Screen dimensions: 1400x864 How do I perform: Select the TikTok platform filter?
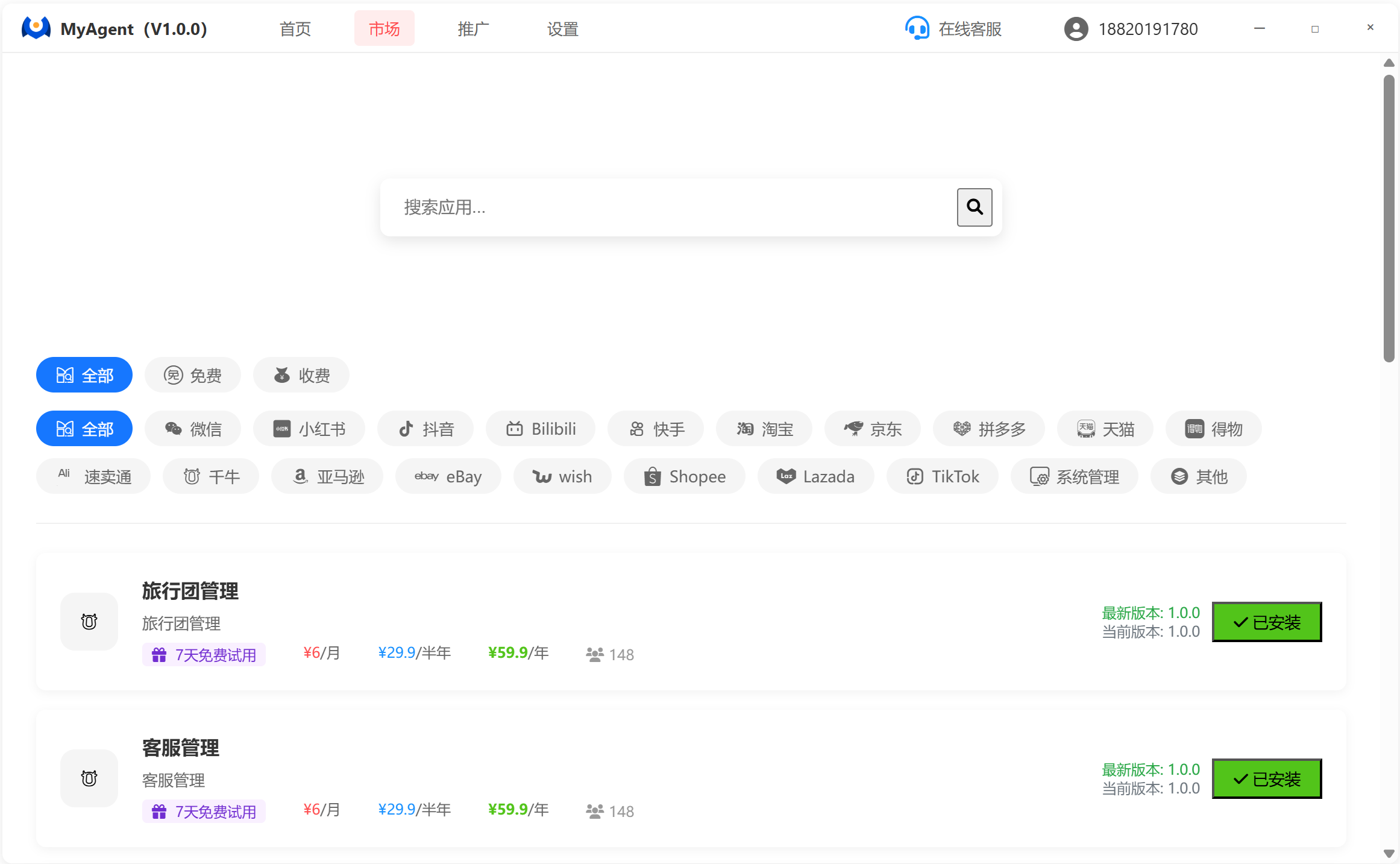point(942,476)
